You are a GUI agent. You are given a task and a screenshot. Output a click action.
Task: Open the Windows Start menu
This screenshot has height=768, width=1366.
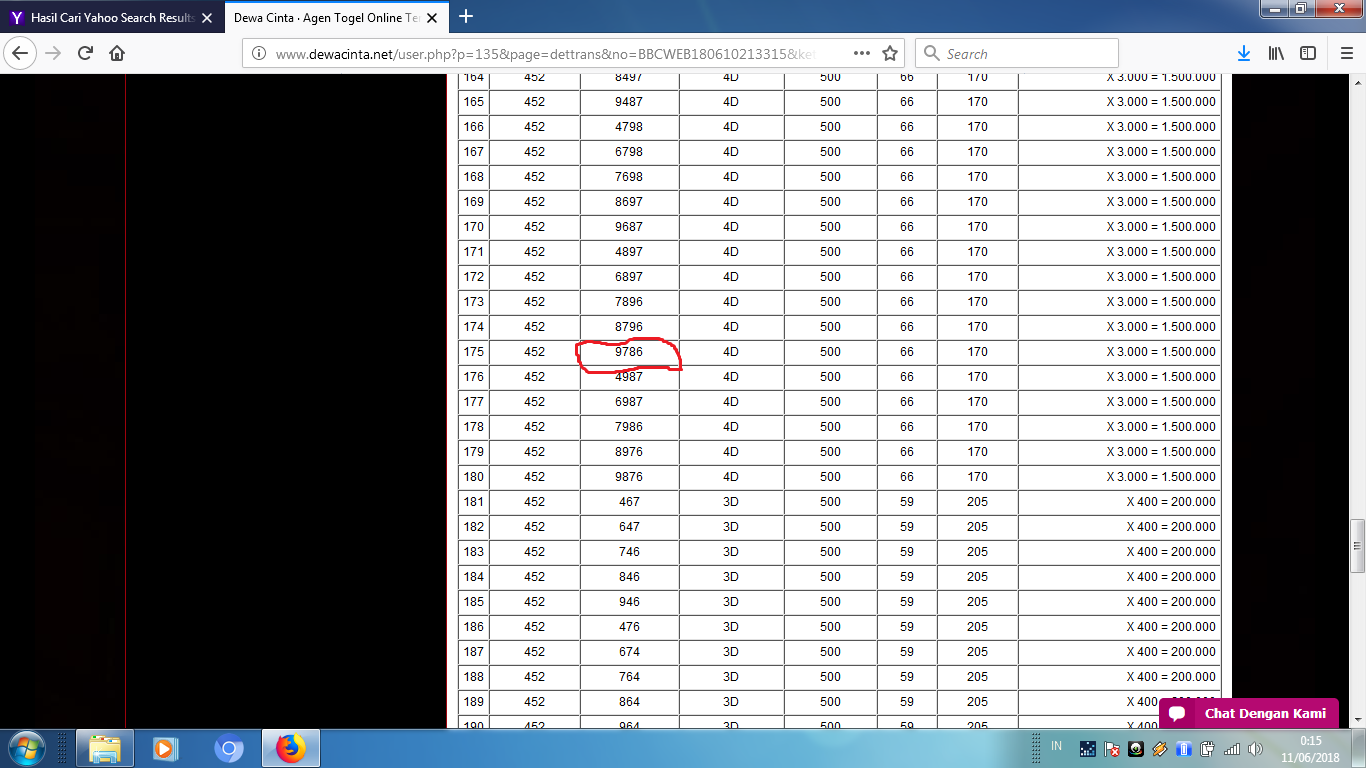[27, 748]
